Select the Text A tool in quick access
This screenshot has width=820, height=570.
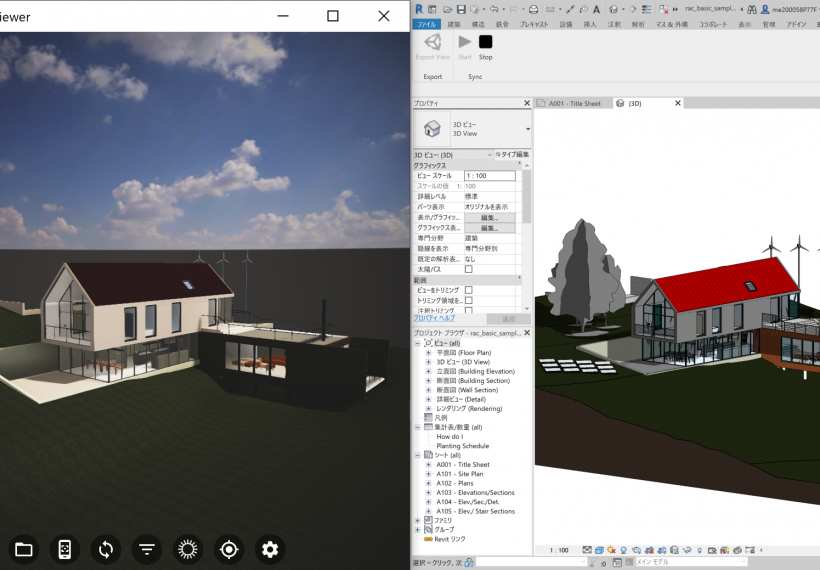(x=597, y=9)
